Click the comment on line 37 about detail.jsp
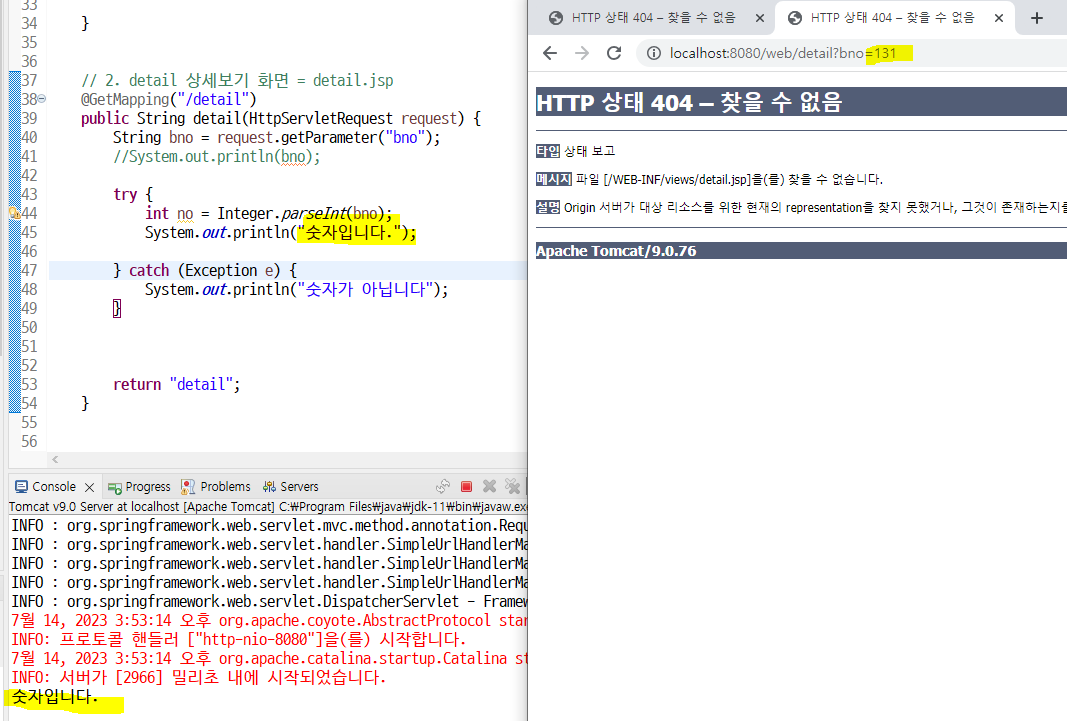This screenshot has width=1067, height=721. click(x=237, y=80)
